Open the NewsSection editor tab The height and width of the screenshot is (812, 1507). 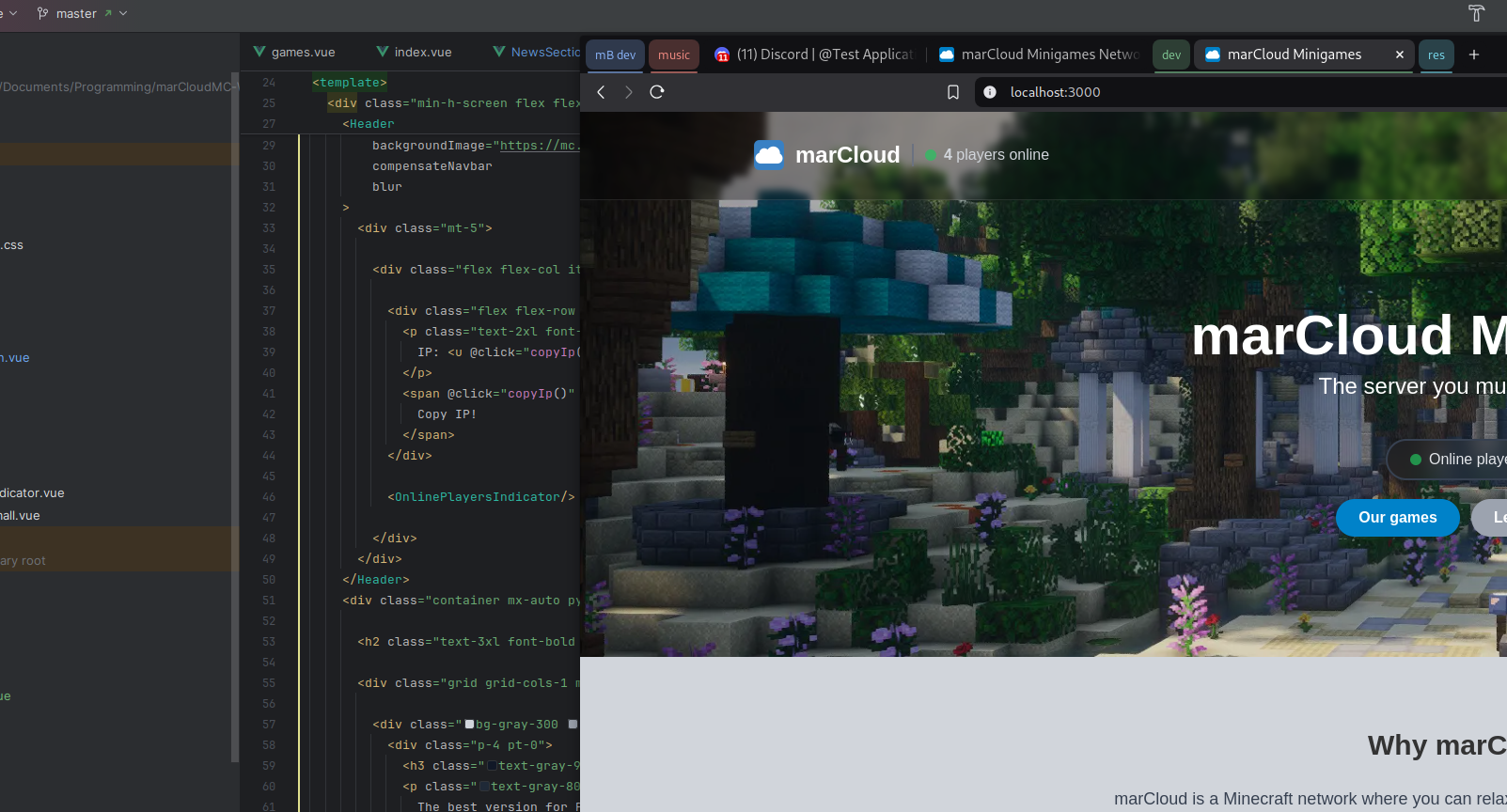(537, 52)
